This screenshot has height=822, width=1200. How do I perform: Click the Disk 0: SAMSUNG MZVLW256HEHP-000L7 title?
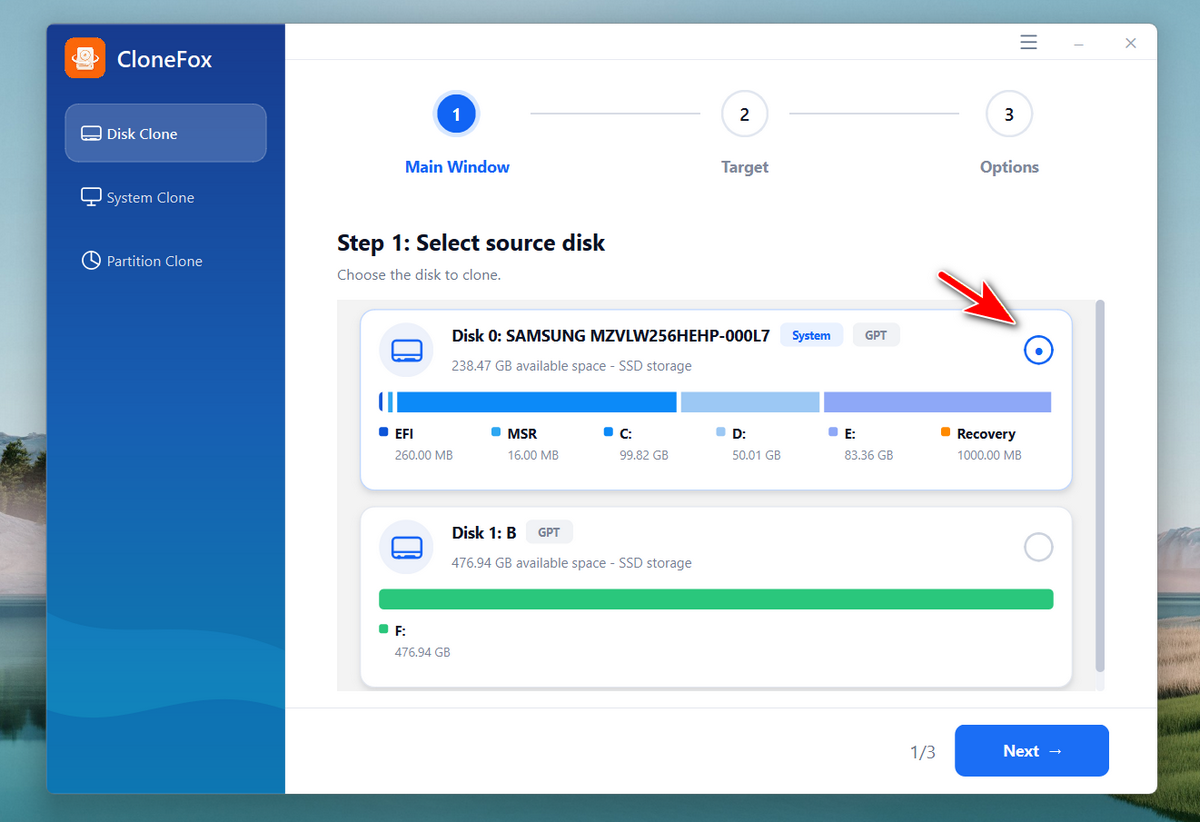(x=611, y=336)
